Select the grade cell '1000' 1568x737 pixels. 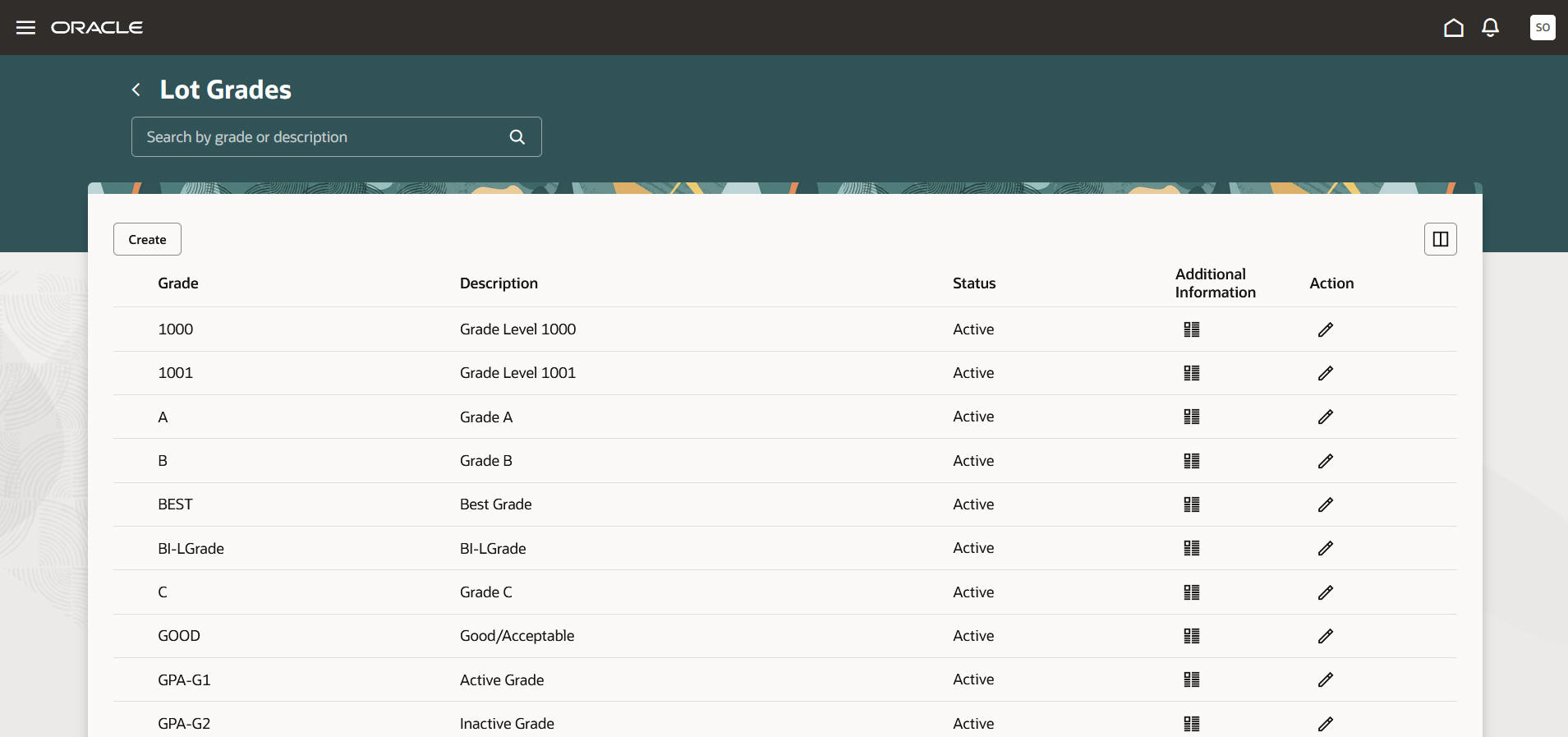click(176, 329)
